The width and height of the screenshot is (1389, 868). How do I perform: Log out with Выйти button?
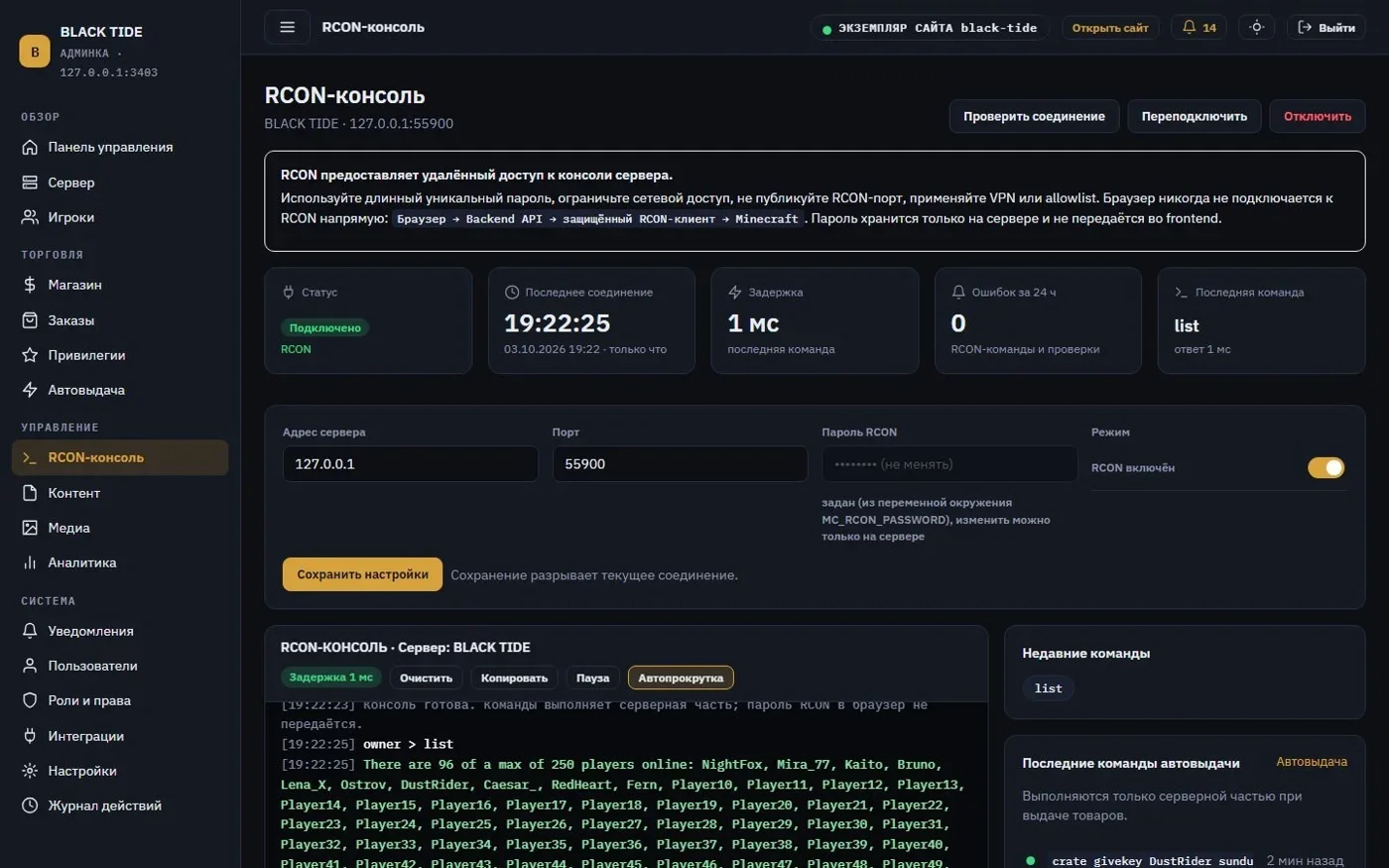[1326, 28]
